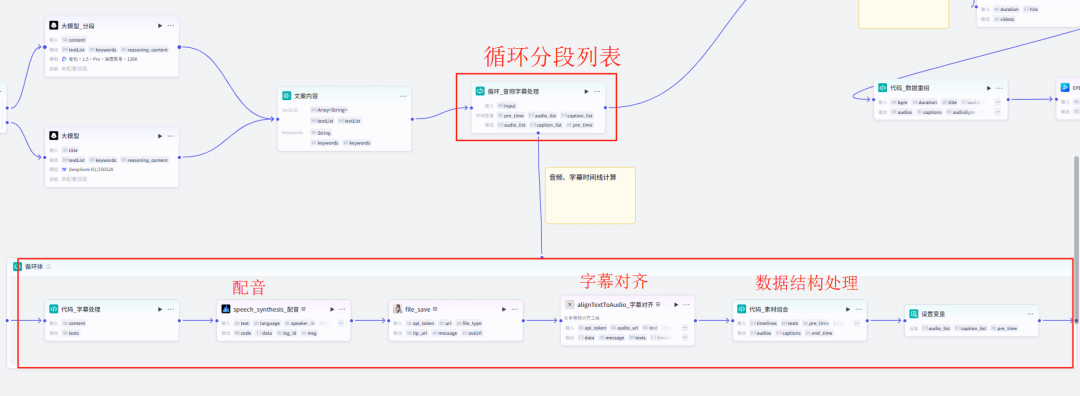The image size is (1080, 396).
Task: Expand hidden output variables of 代码_数据重组
Action: [998, 112]
